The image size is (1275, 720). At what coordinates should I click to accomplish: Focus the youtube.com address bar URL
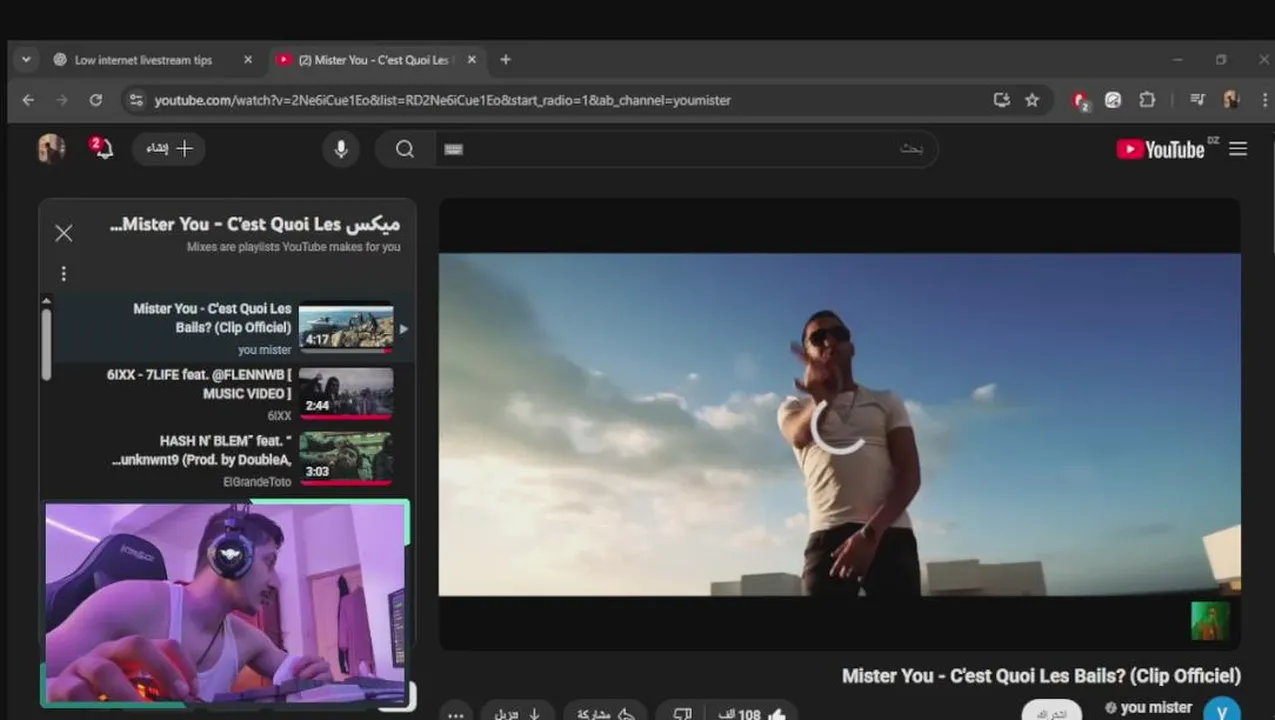coord(442,100)
